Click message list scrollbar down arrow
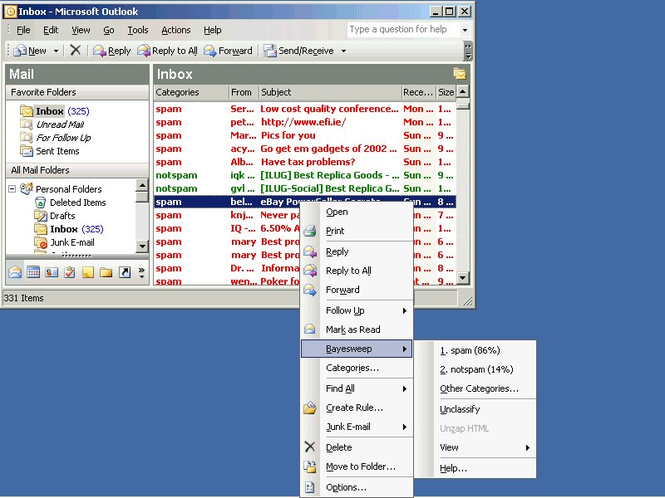665x498 pixels. click(463, 278)
